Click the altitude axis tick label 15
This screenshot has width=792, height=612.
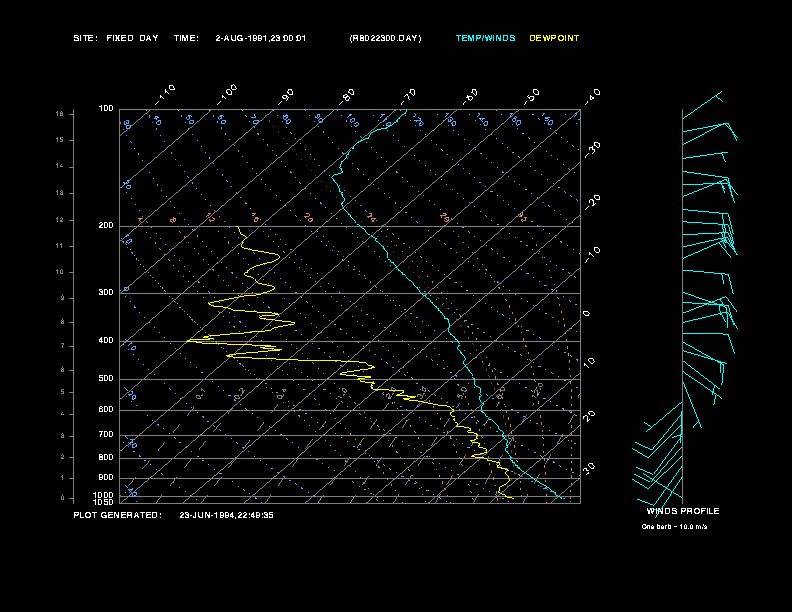[x=60, y=140]
